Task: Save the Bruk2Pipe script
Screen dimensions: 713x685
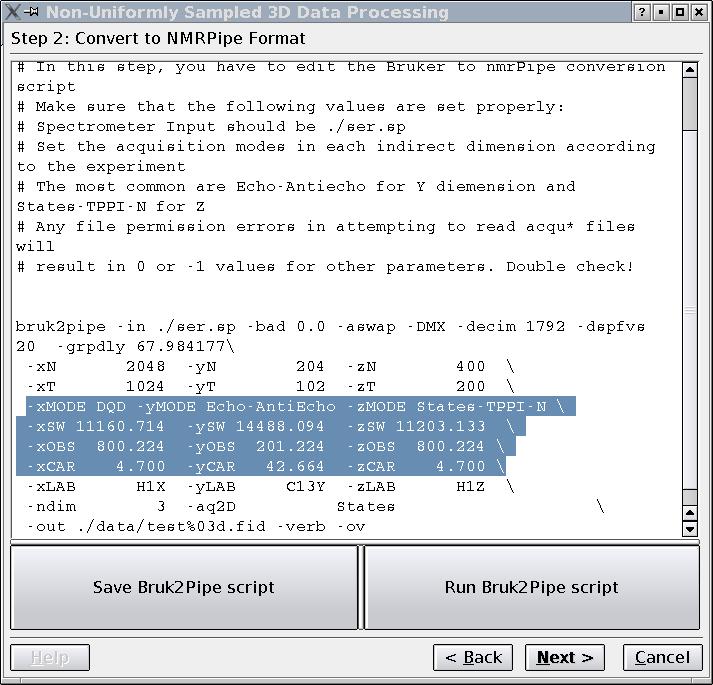Action: coord(183,587)
